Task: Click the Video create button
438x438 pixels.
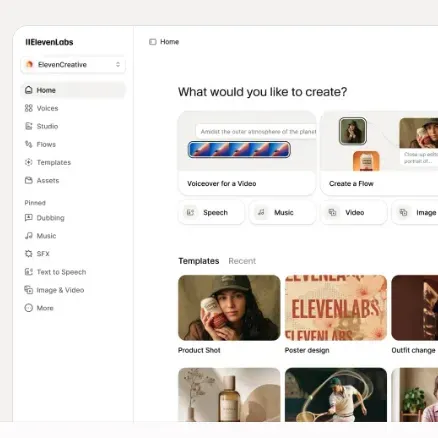Action: tap(354, 212)
